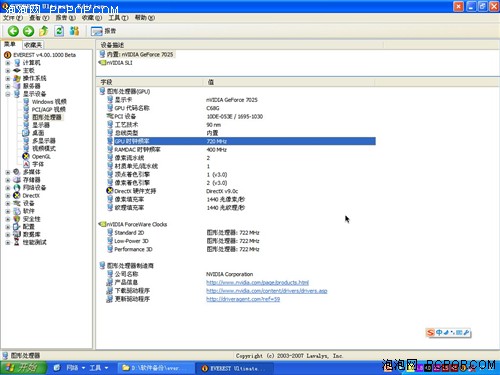Open the driveragent.com update link
This screenshot has height=375, width=500.
(243, 299)
